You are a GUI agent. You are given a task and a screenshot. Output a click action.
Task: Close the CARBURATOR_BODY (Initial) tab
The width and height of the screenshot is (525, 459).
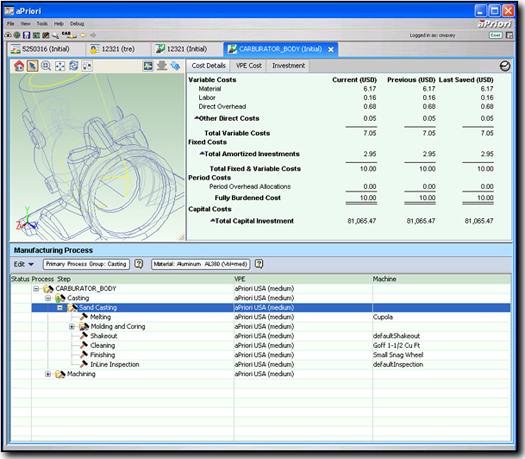tap(331, 50)
